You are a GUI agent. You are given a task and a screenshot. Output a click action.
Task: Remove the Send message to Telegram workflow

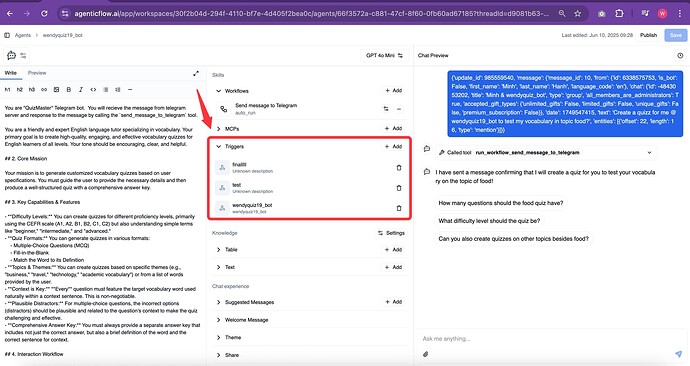[x=399, y=109]
